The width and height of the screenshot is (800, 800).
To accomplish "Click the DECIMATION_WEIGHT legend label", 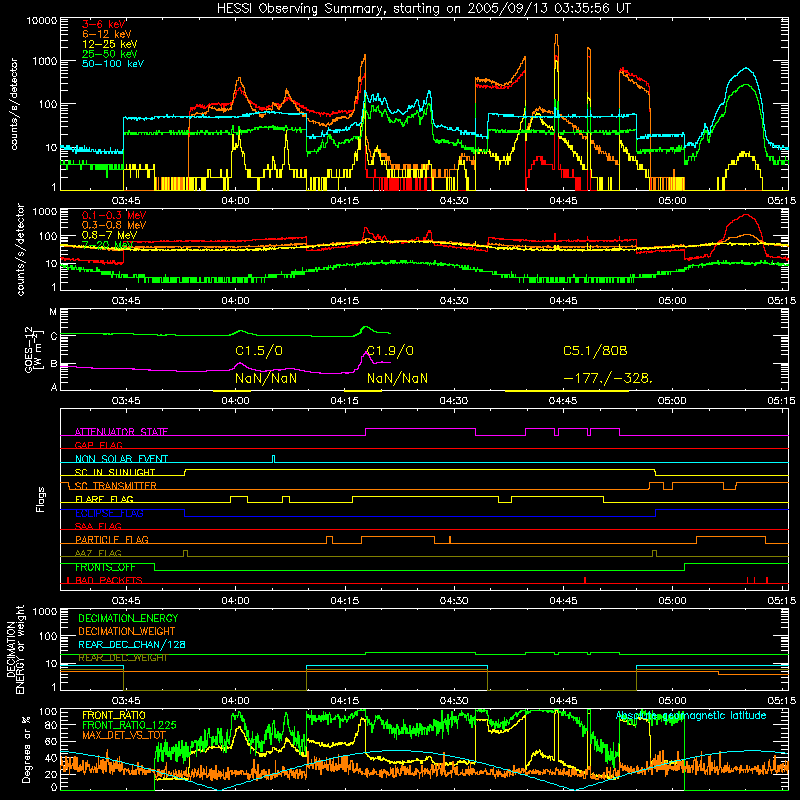I will click(127, 632).
